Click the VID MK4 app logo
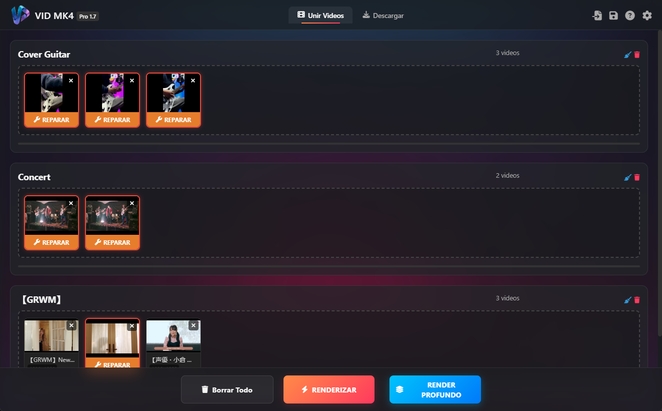Viewport: 662px width, 411px height. coord(20,15)
